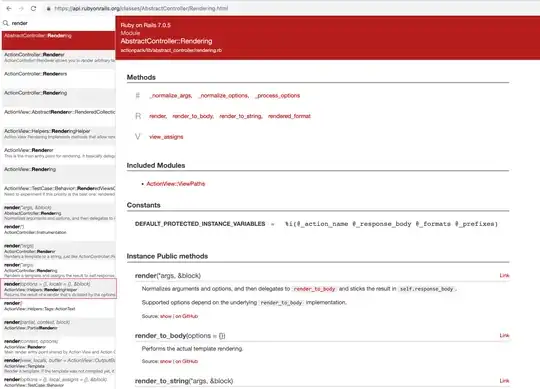
Task: Click the browser back arrow icon
Action: (x=9, y=8)
